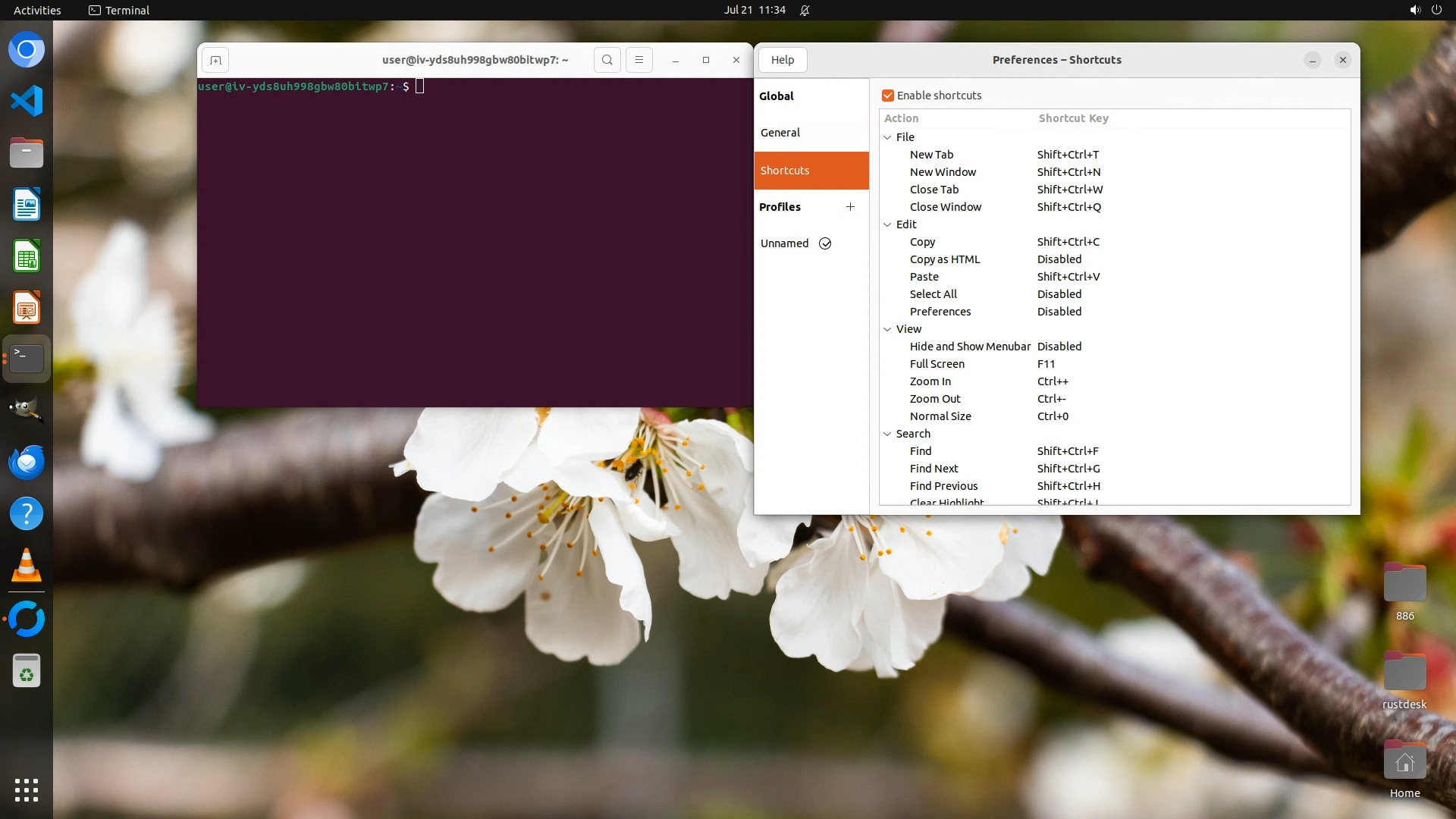1456x819 pixels.
Task: Open VLC media player from dock
Action: click(x=27, y=566)
